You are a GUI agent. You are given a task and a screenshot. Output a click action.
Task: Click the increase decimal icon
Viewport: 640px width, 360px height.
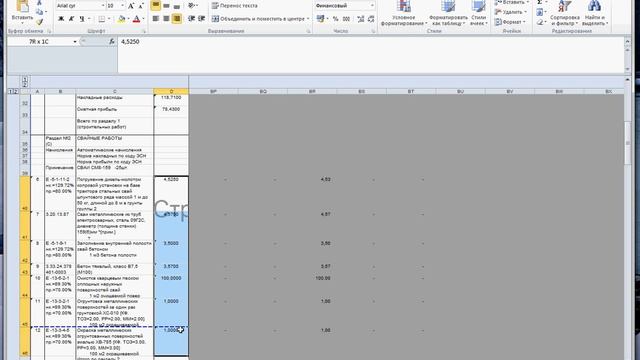[361, 19]
